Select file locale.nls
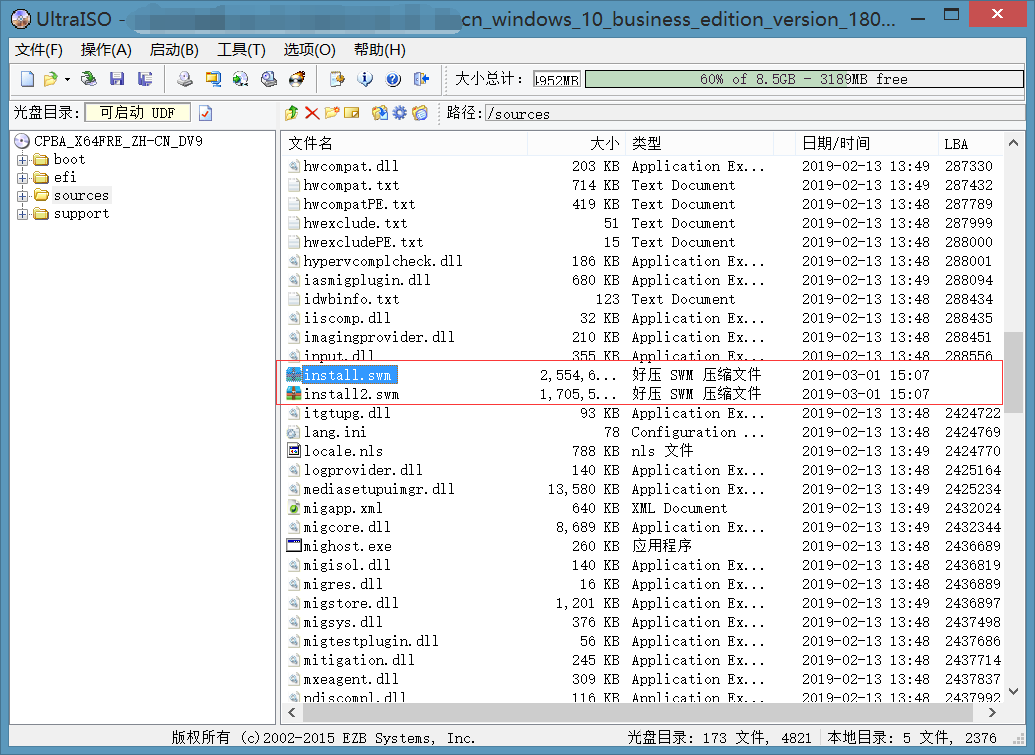This screenshot has width=1035, height=755. click(343, 451)
